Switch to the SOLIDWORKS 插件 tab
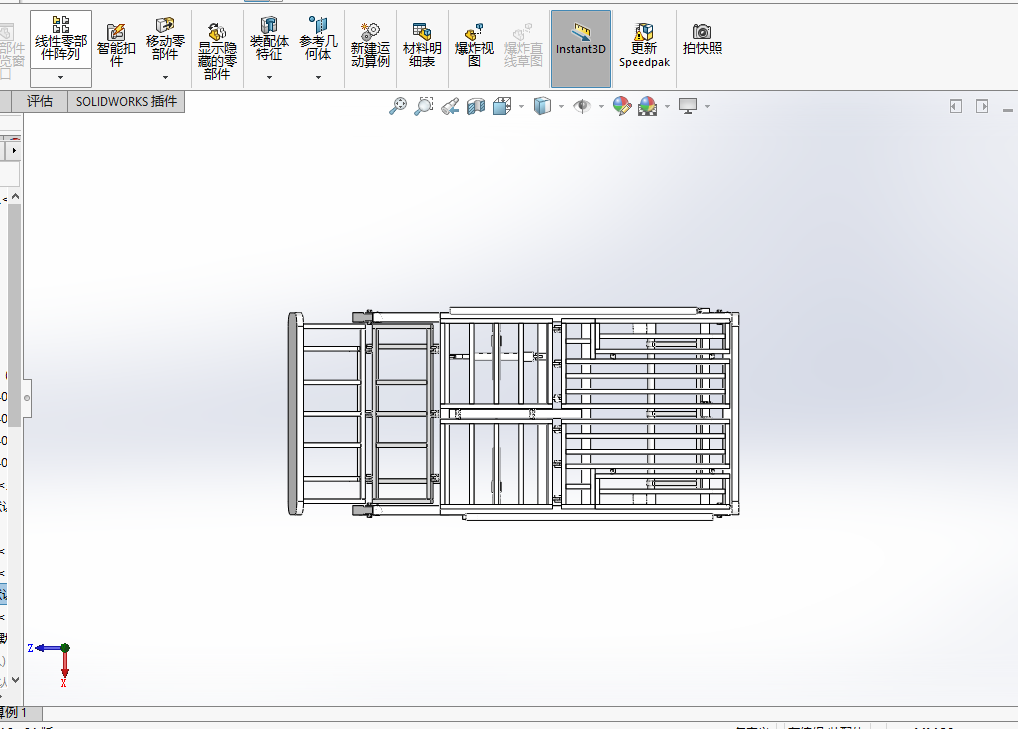This screenshot has height=729, width=1018. click(x=126, y=101)
